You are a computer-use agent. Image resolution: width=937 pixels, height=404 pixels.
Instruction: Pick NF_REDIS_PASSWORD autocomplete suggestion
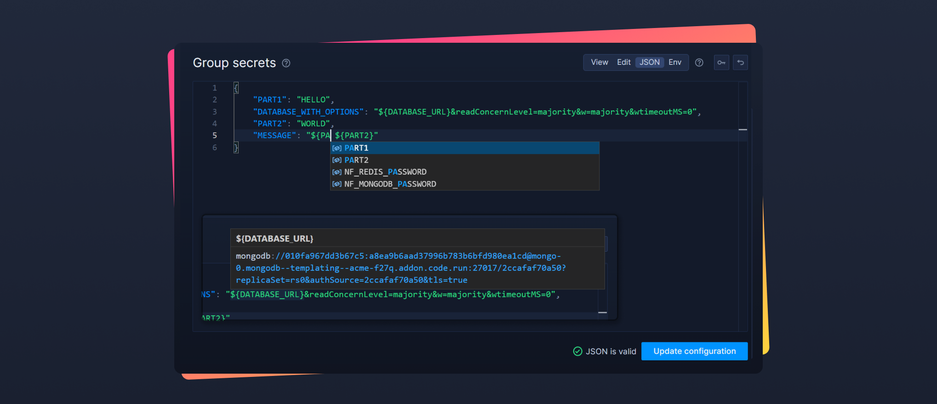(465, 172)
